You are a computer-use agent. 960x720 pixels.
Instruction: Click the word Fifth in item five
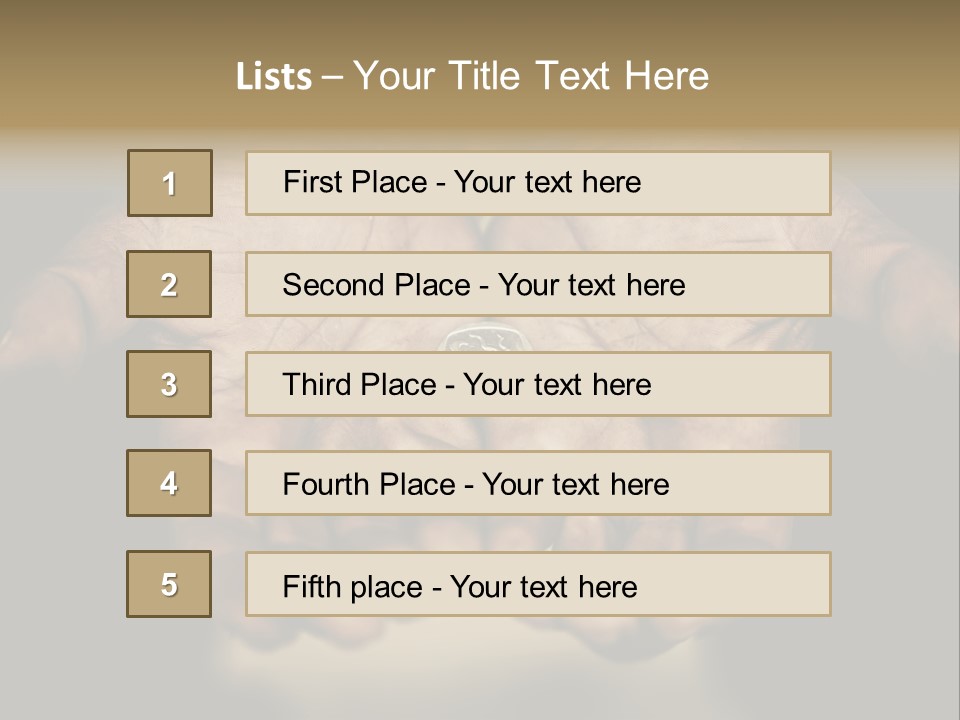click(312, 586)
